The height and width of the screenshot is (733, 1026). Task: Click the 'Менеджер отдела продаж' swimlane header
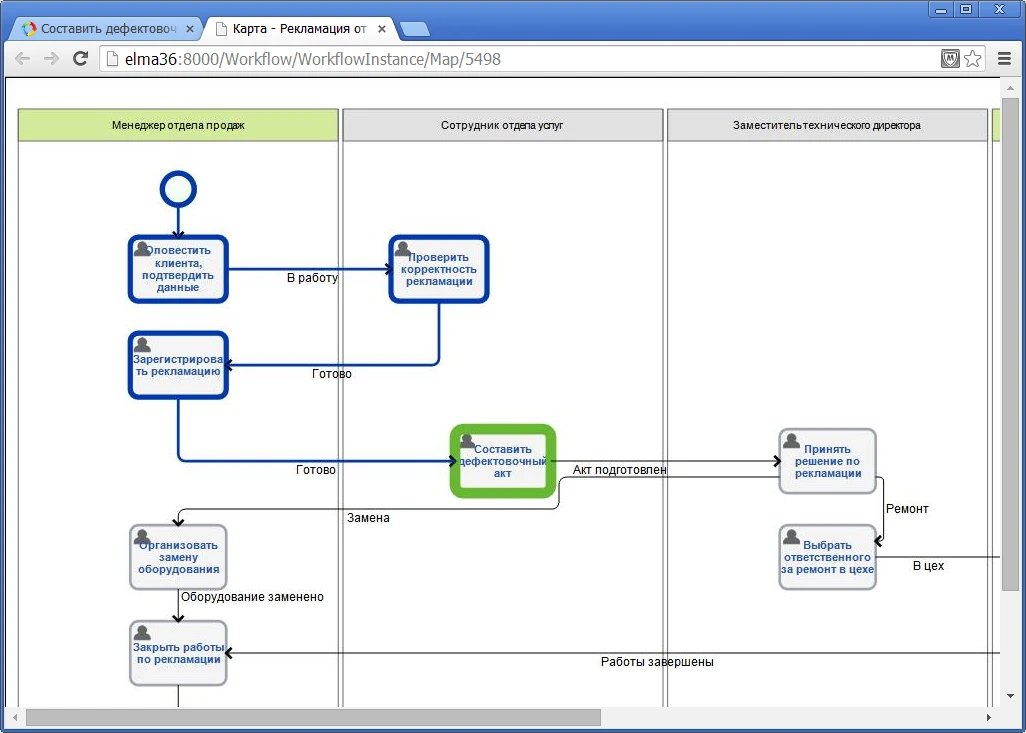coord(178,125)
